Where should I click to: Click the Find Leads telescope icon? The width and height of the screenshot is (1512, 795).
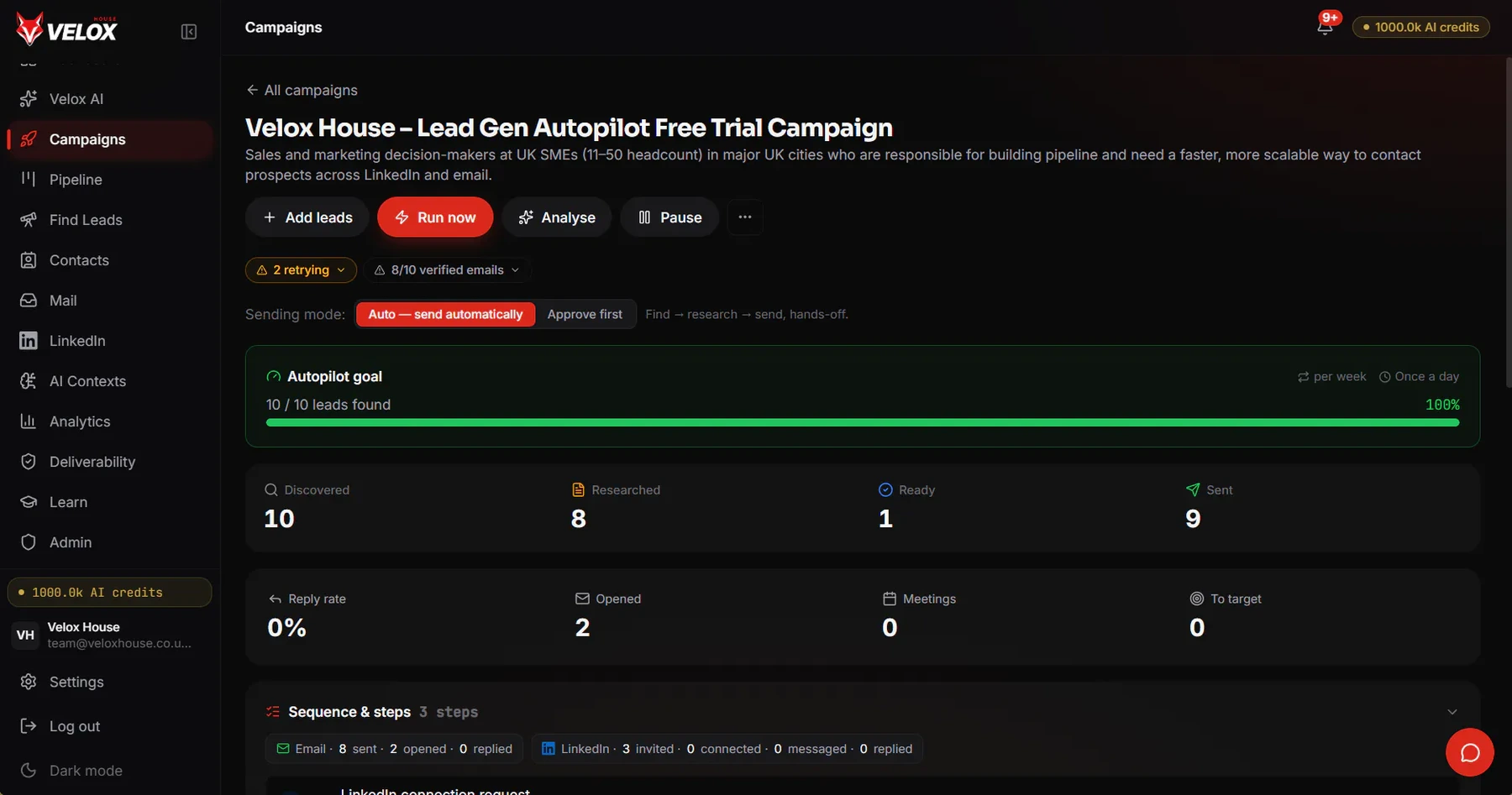click(29, 220)
